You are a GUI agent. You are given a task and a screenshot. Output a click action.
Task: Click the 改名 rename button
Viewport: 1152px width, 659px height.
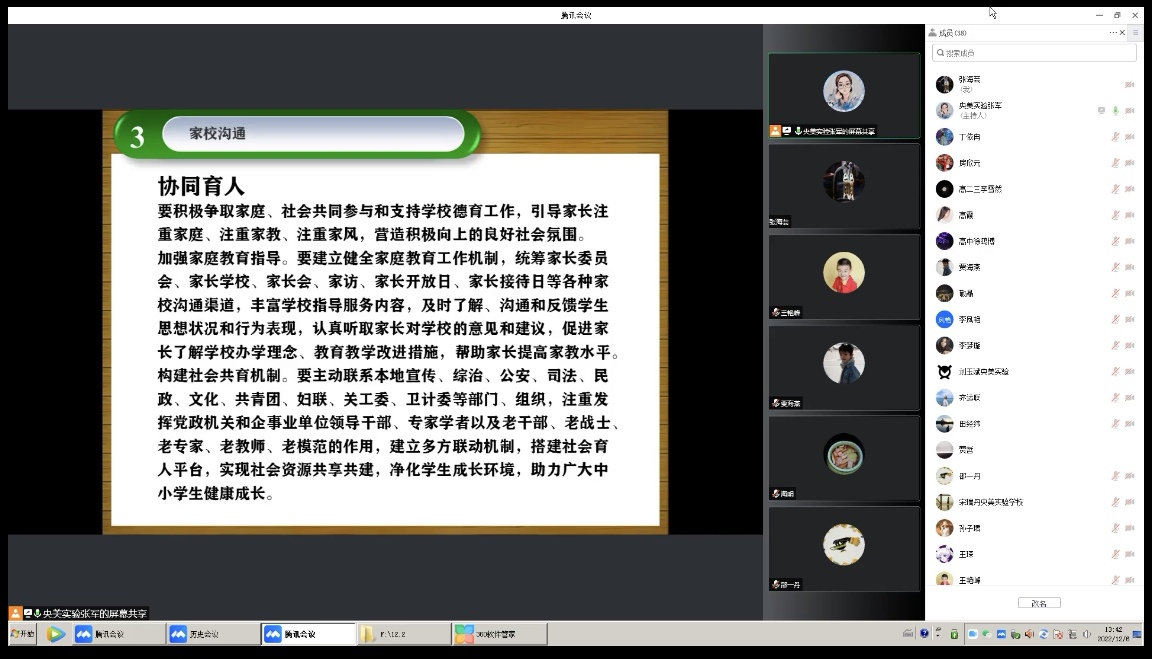pyautogui.click(x=1039, y=603)
